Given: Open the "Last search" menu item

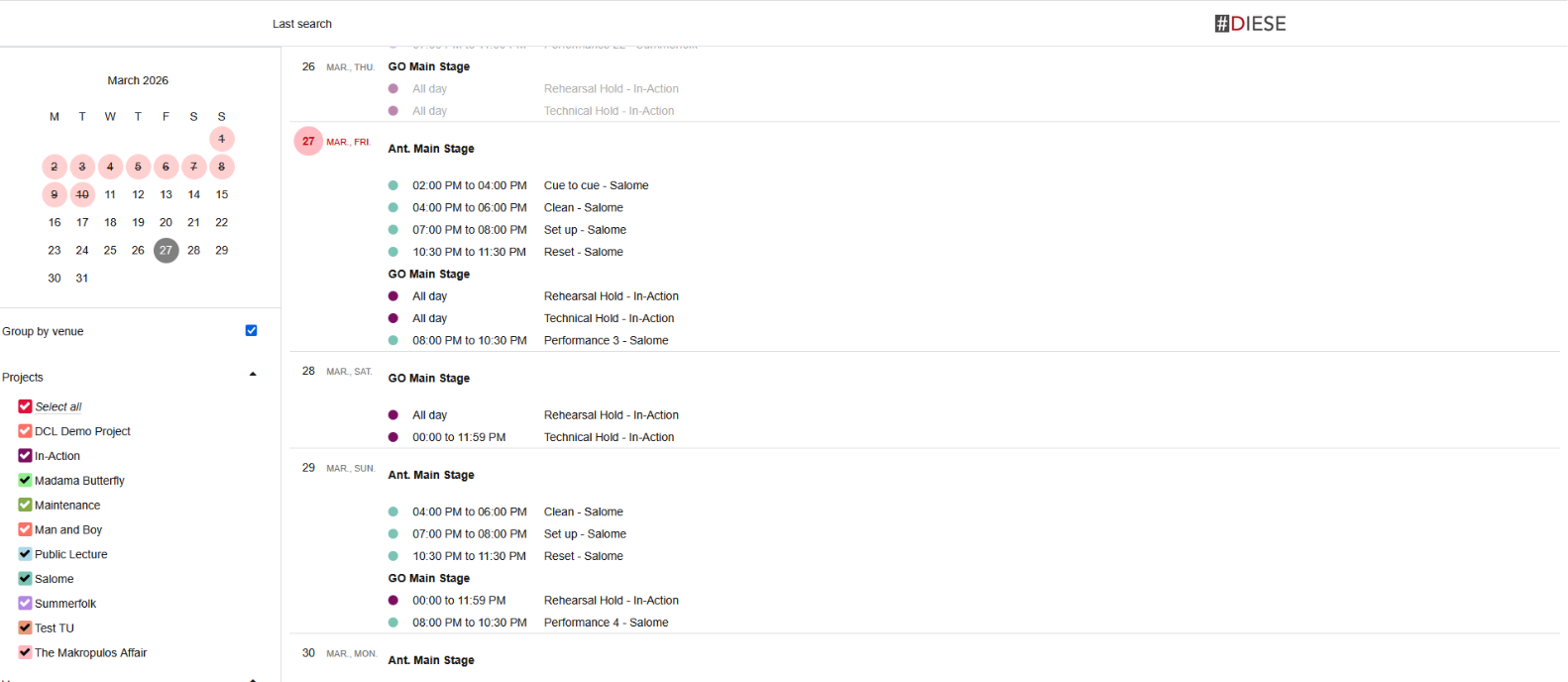Looking at the screenshot, I should (302, 23).
